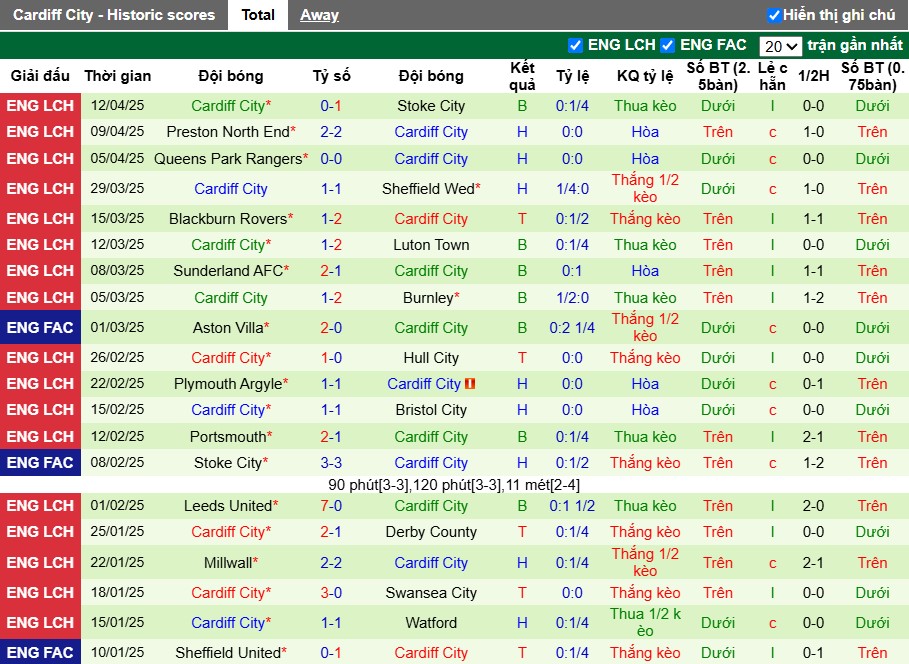Uncheck the ENG LCH filter checkbox
909x664 pixels.
(x=575, y=45)
